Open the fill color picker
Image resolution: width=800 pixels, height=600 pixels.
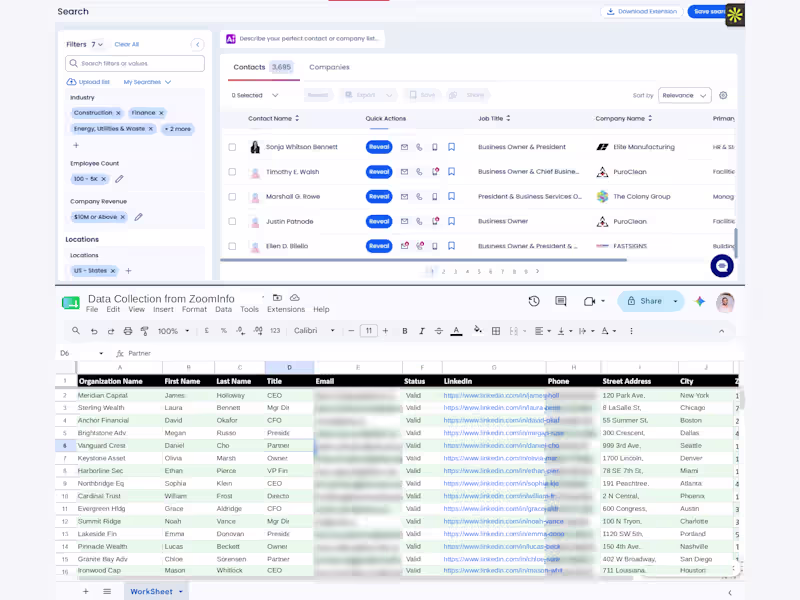click(x=478, y=331)
